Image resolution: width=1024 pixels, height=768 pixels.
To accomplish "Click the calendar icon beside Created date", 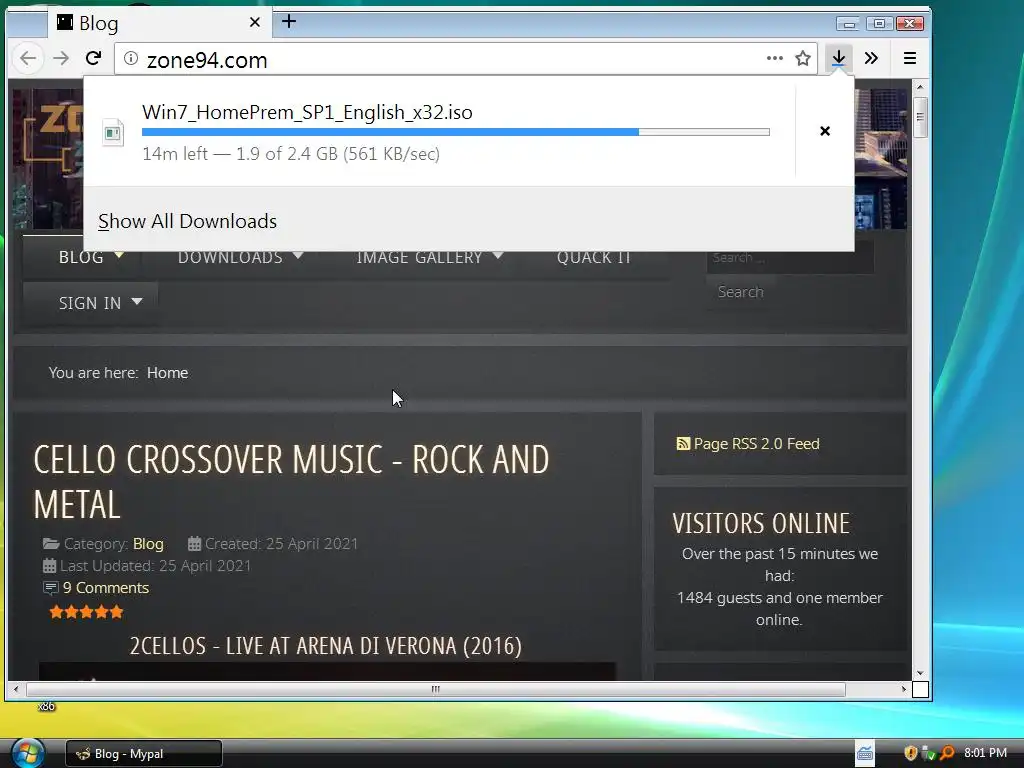I will pyautogui.click(x=194, y=543).
